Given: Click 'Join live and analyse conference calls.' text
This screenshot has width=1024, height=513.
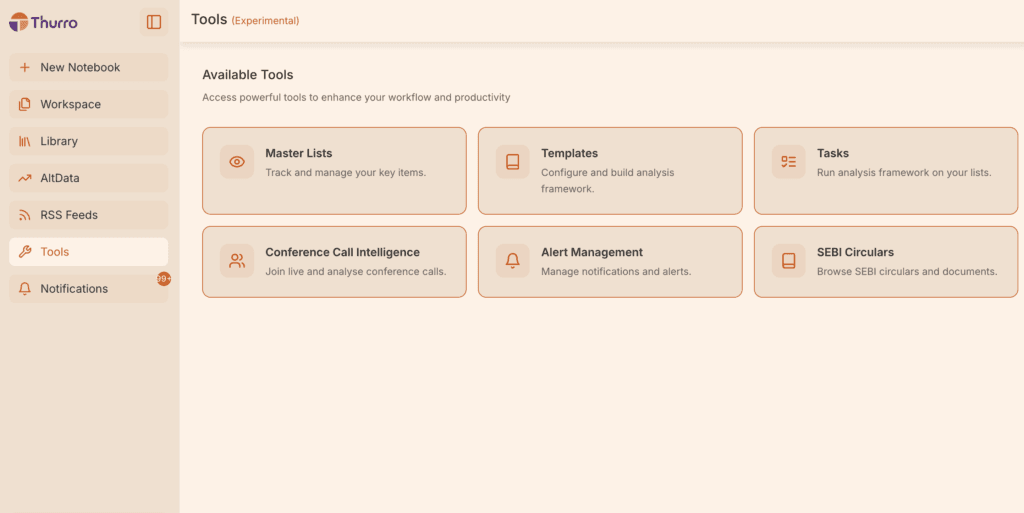Looking at the screenshot, I should tap(356, 272).
